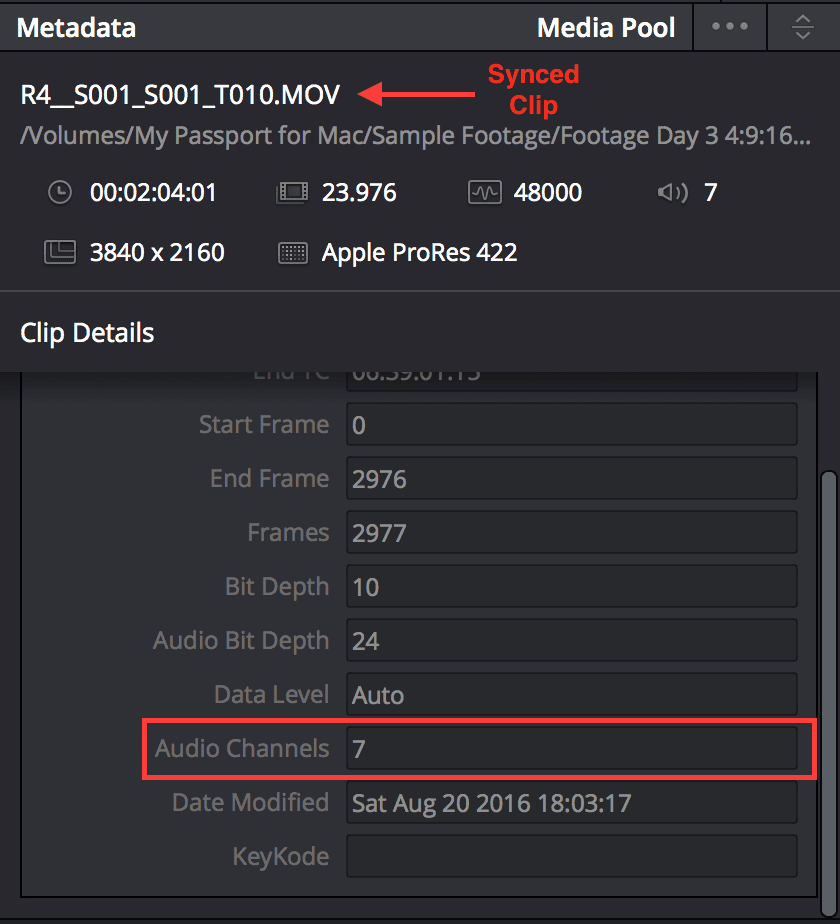Click the panel sort chevrons icon
The width and height of the screenshot is (840, 924).
(802, 26)
